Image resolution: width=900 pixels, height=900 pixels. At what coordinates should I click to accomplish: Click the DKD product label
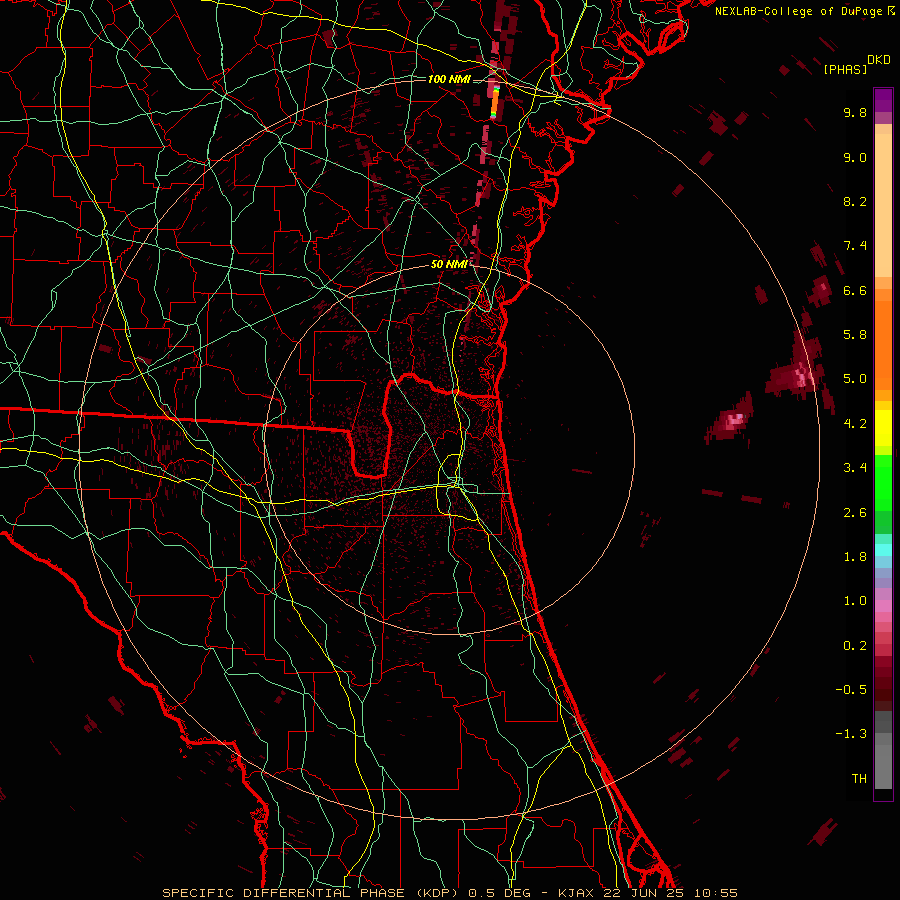tap(878, 60)
